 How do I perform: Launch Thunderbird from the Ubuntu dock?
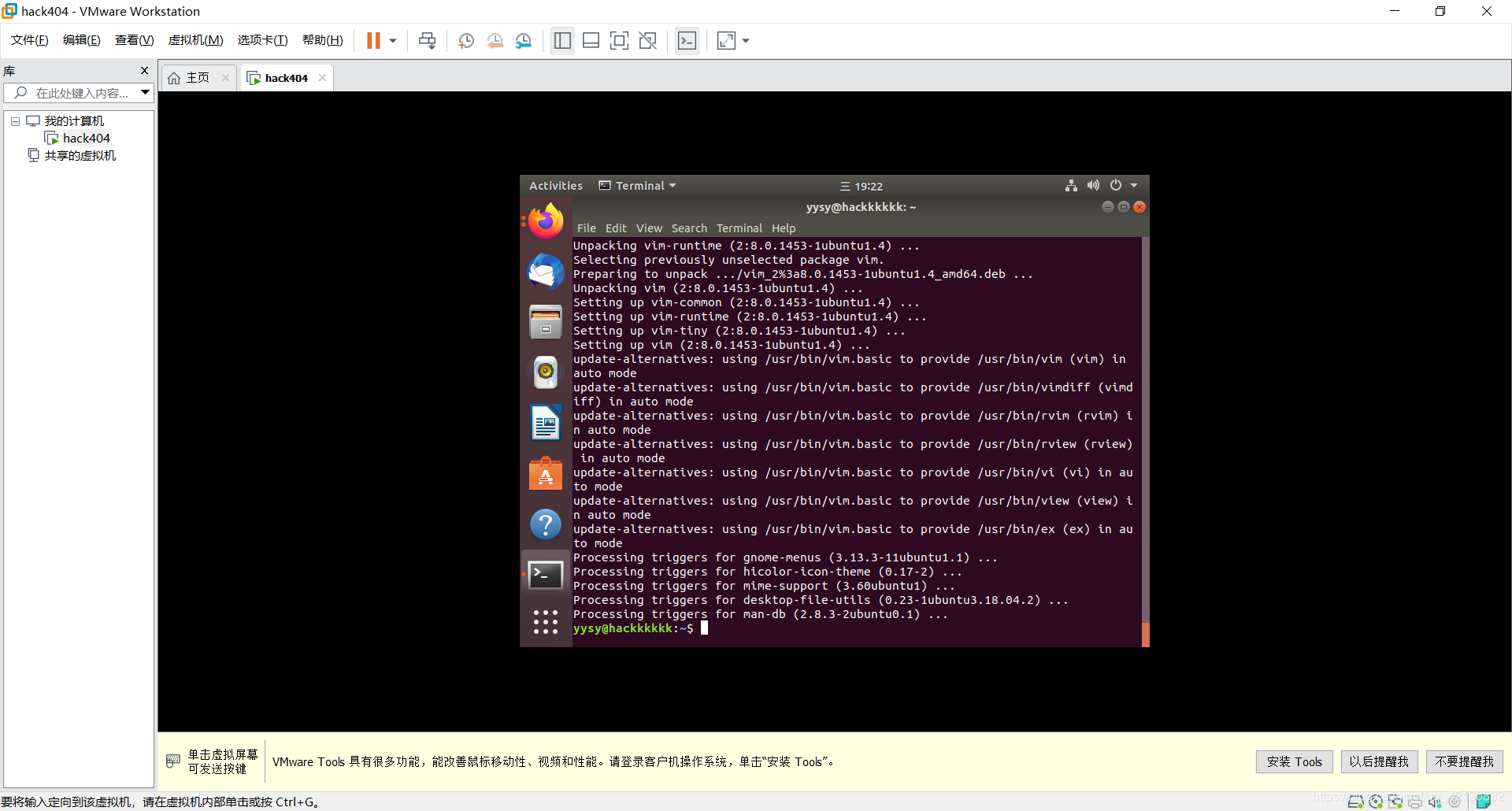pyautogui.click(x=546, y=272)
